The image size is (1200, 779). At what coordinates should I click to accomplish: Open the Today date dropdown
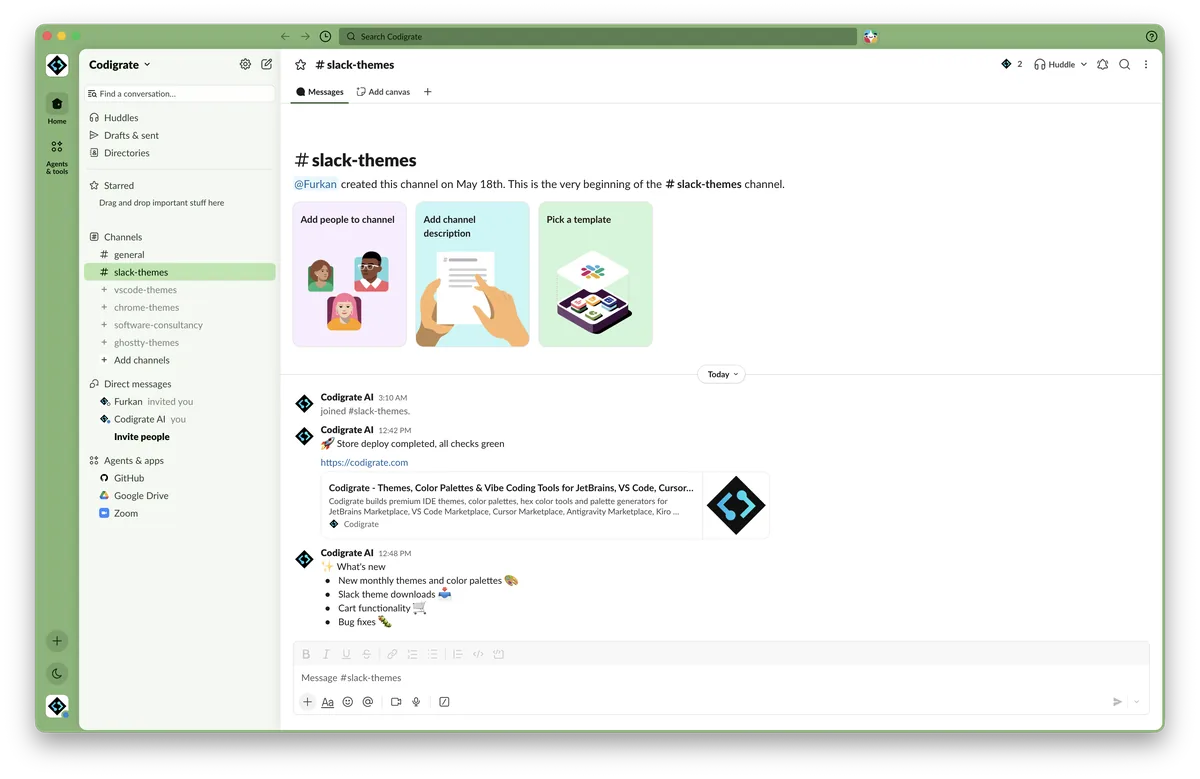coord(721,375)
